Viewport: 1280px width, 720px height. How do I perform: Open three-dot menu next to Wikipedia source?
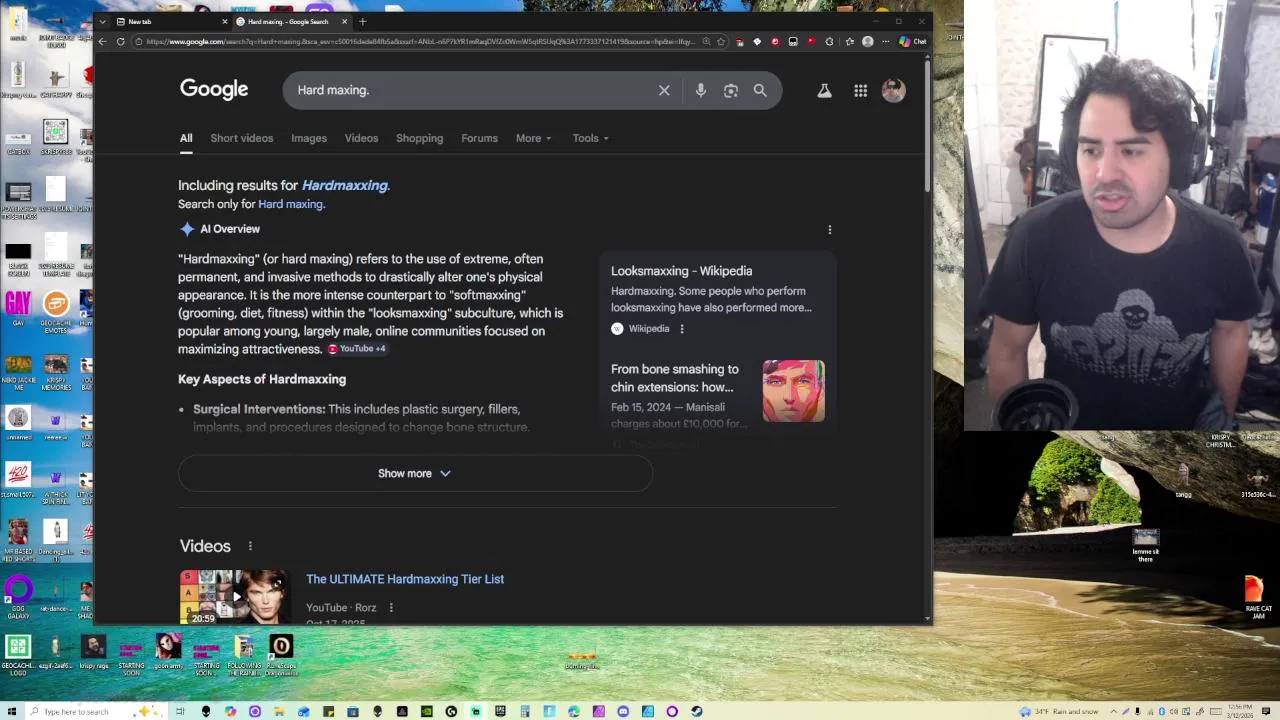pyautogui.click(x=682, y=329)
